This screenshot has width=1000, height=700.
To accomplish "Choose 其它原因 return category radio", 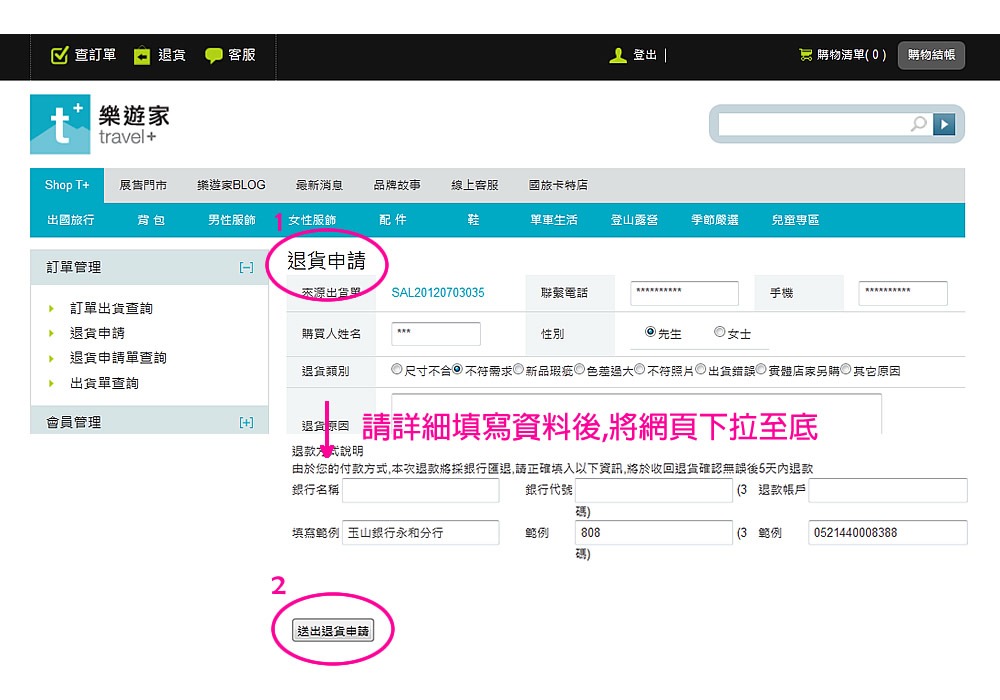I will point(846,370).
